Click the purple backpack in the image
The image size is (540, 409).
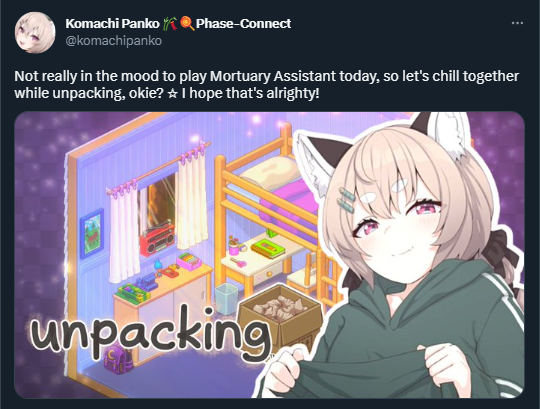pyautogui.click(x=117, y=360)
